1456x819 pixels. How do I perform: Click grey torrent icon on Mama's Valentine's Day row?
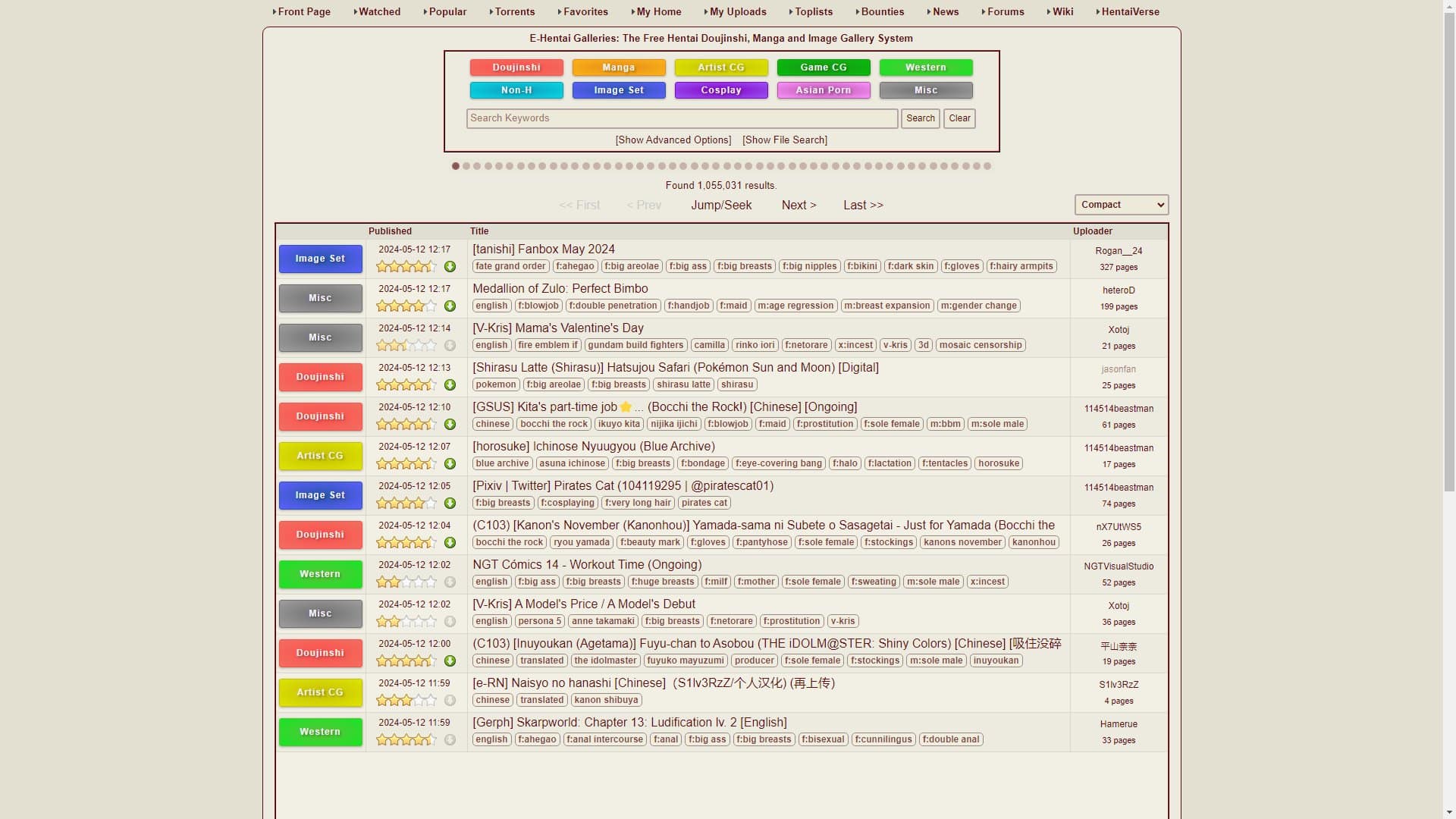click(450, 346)
